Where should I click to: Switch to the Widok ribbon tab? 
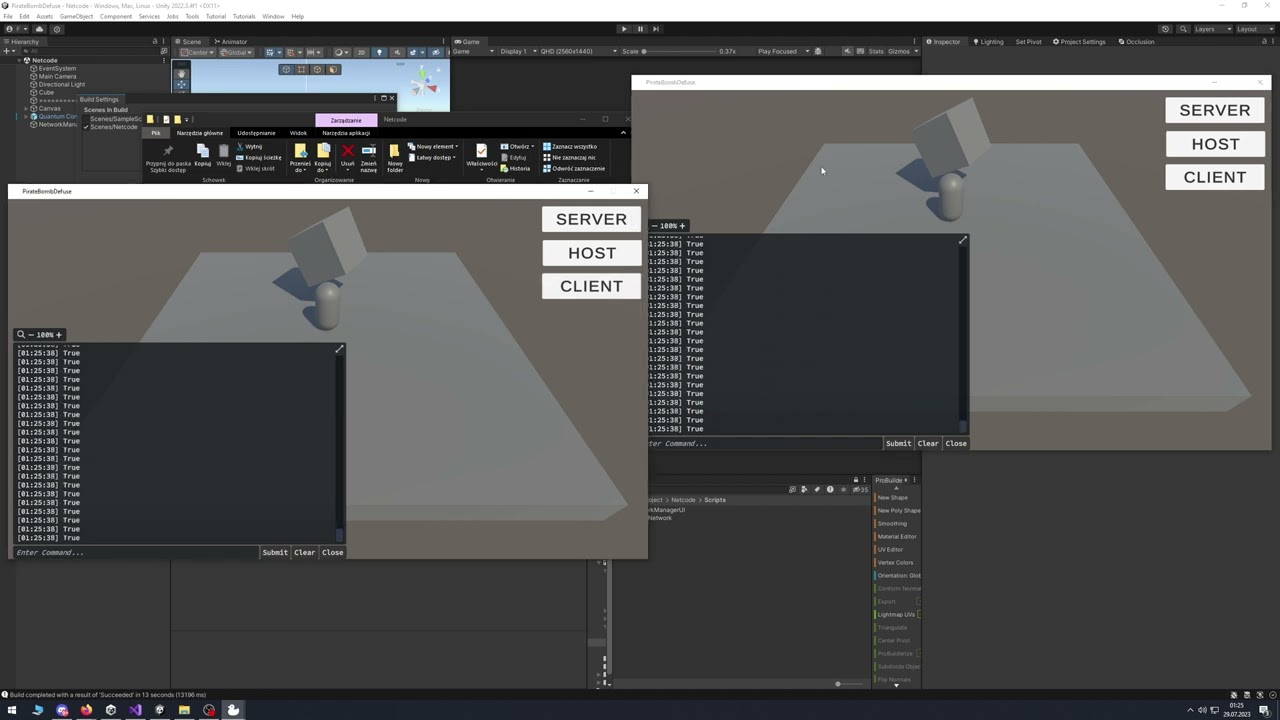pos(298,132)
